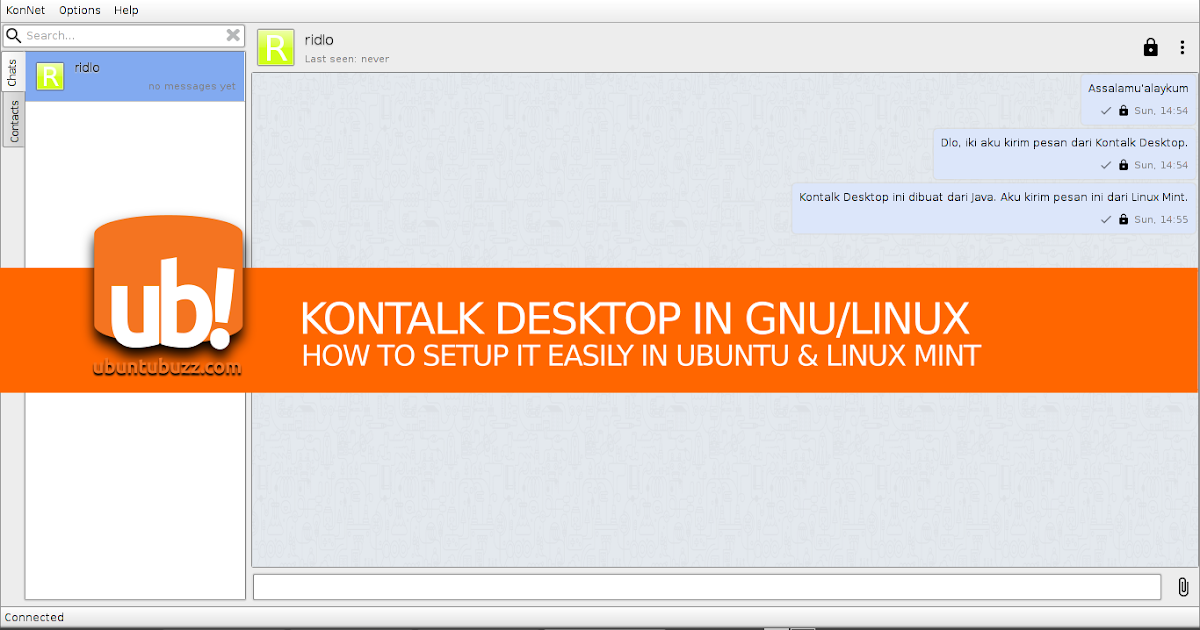Click the 'Kontalk Desktop ini dibuat dari Java' message

[x=993, y=207]
